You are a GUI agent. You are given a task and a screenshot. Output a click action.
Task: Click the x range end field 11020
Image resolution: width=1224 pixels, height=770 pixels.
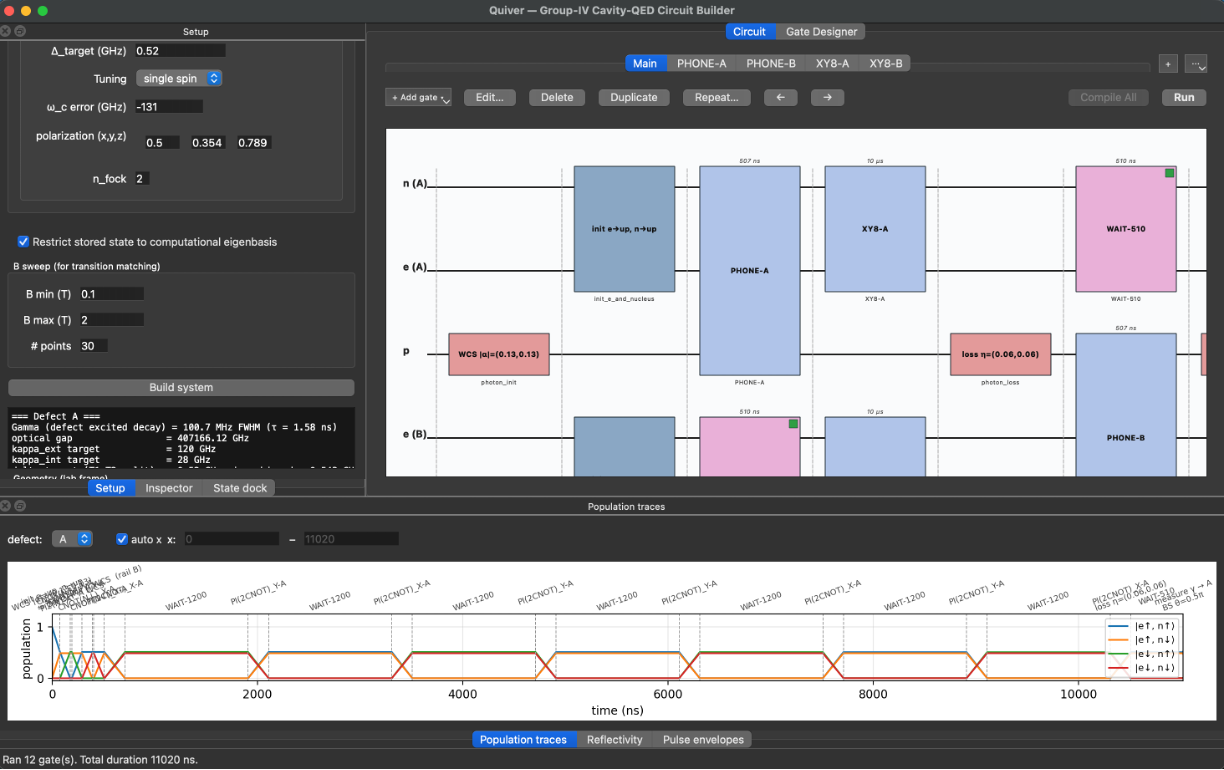(x=350, y=539)
